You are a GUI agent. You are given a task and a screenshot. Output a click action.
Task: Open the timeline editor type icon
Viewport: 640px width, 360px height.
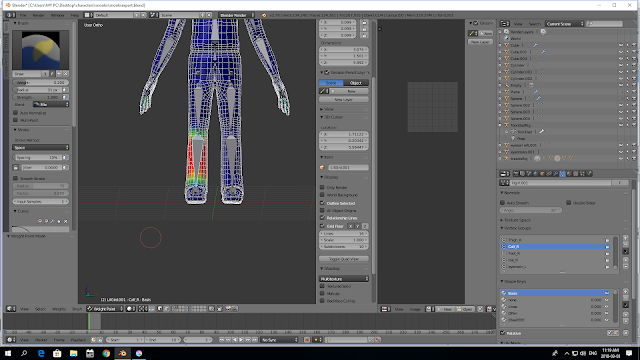coord(11,340)
